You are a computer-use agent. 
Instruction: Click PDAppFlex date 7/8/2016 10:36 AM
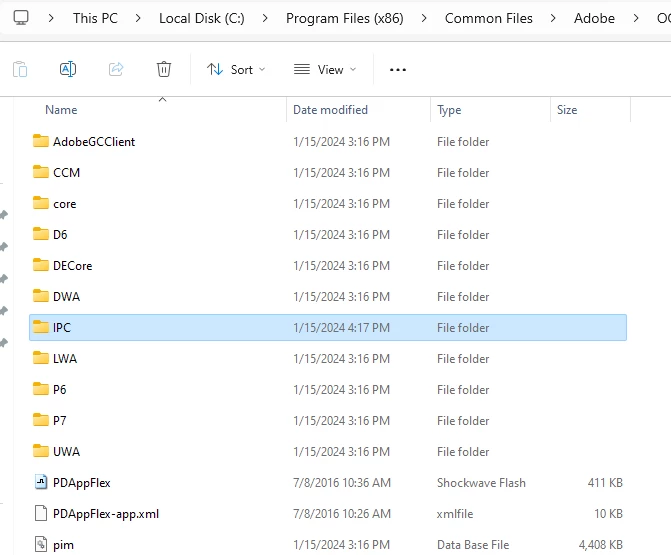(341, 483)
